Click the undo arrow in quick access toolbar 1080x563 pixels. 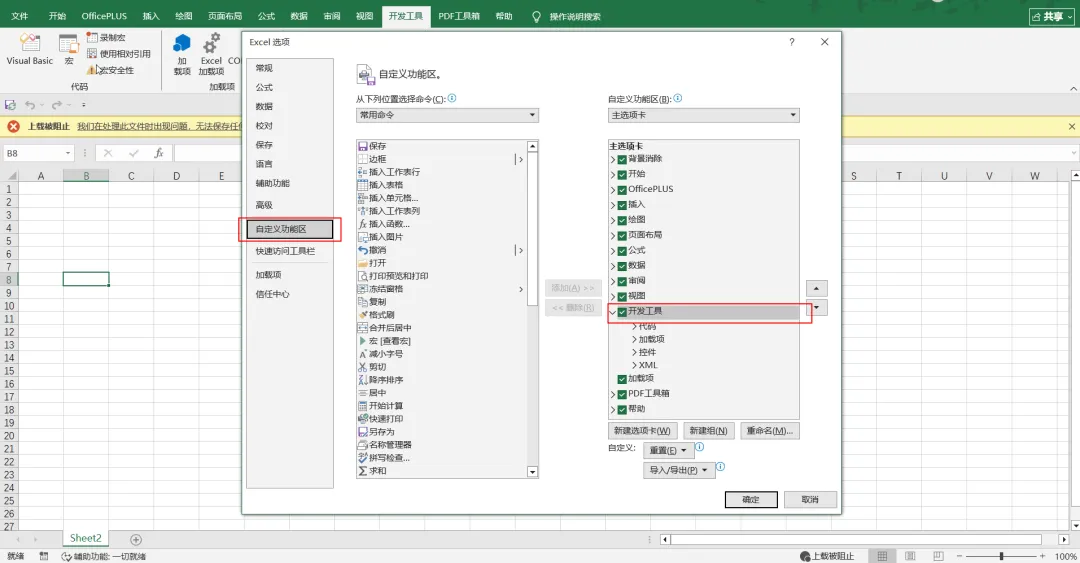pos(30,105)
